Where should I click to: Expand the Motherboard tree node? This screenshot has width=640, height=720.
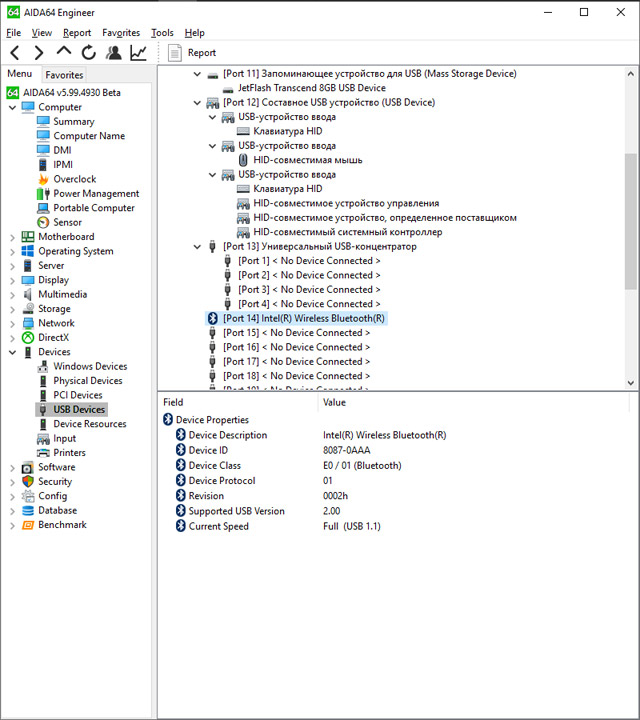click(x=12, y=237)
